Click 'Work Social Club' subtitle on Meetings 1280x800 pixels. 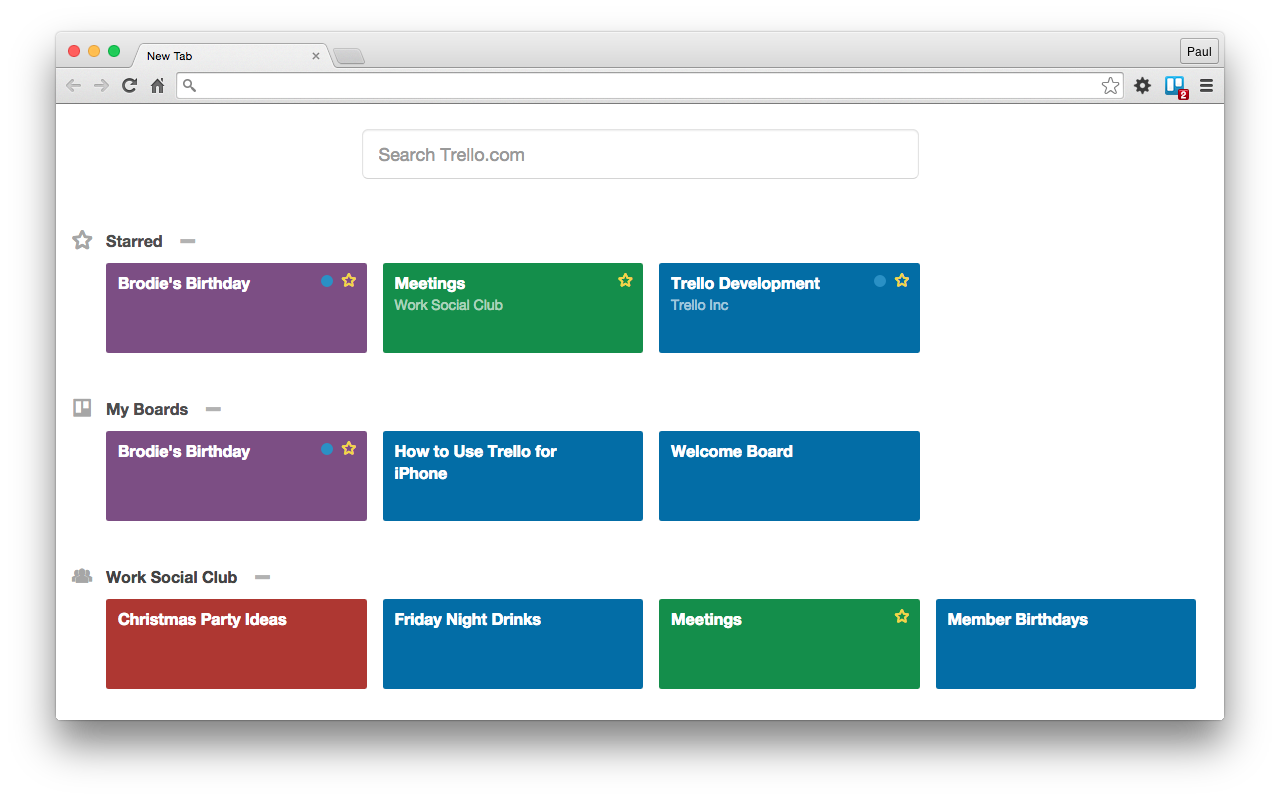(x=448, y=305)
